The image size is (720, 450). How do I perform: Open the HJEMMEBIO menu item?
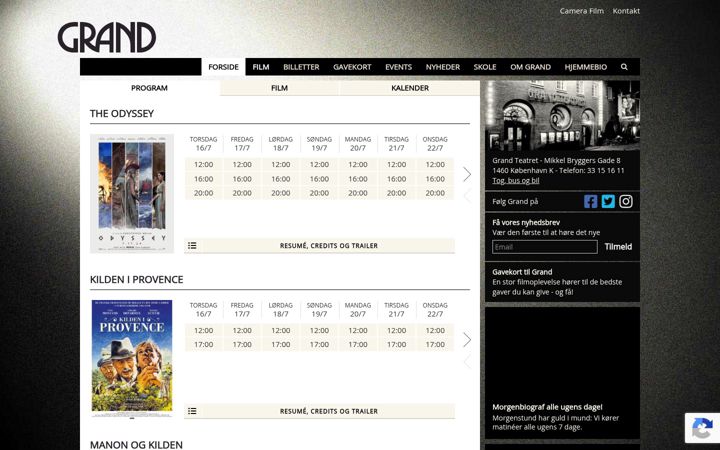click(x=586, y=67)
